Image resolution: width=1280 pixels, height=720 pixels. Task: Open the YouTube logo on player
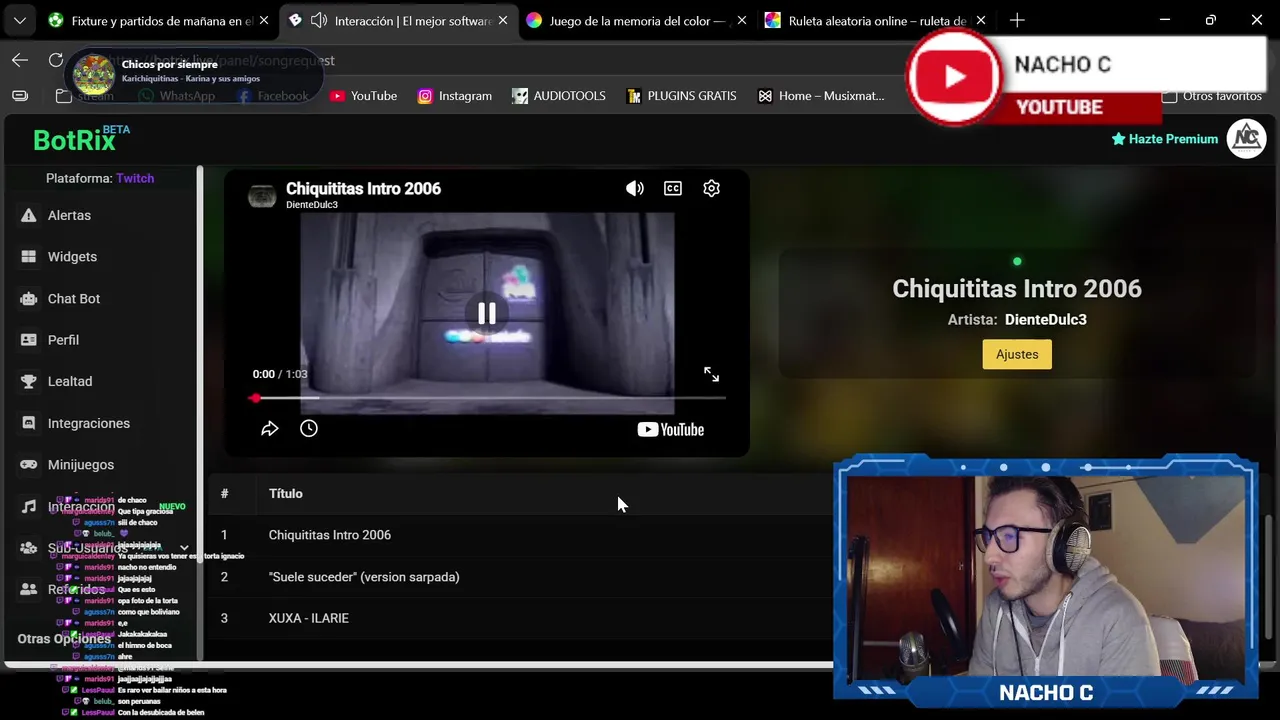[x=671, y=430]
